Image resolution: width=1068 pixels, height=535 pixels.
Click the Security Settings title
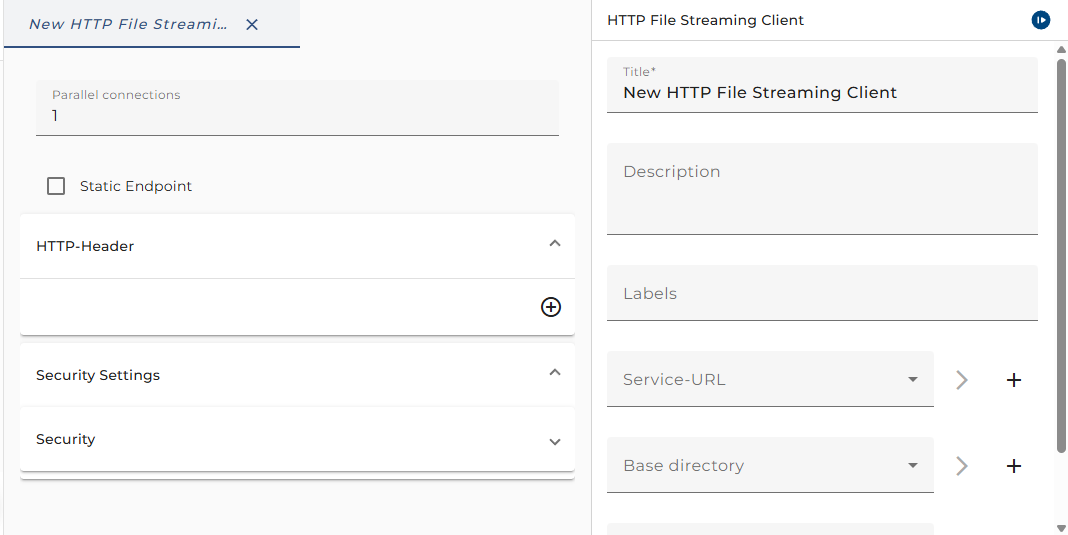[x=98, y=375]
